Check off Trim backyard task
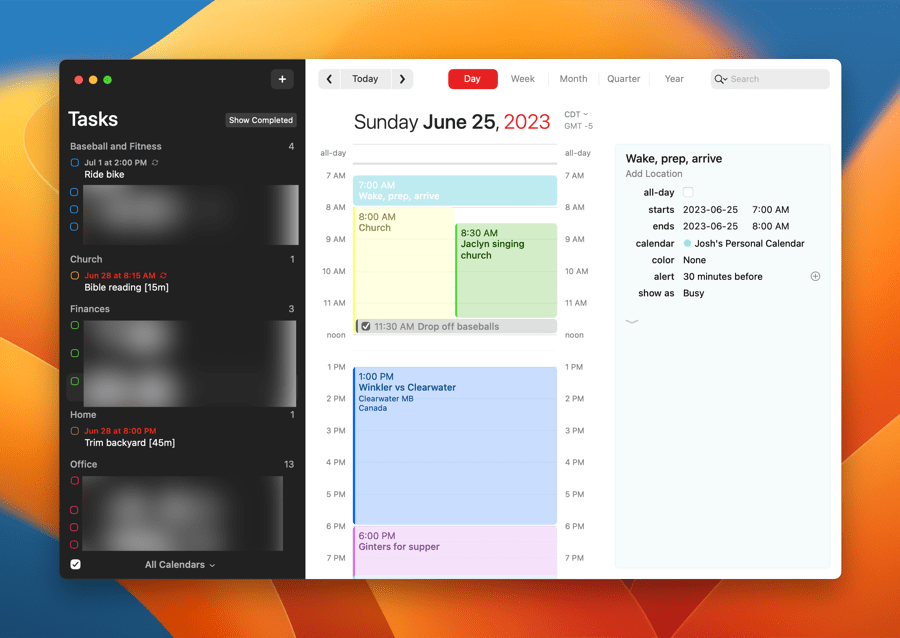 [x=75, y=431]
